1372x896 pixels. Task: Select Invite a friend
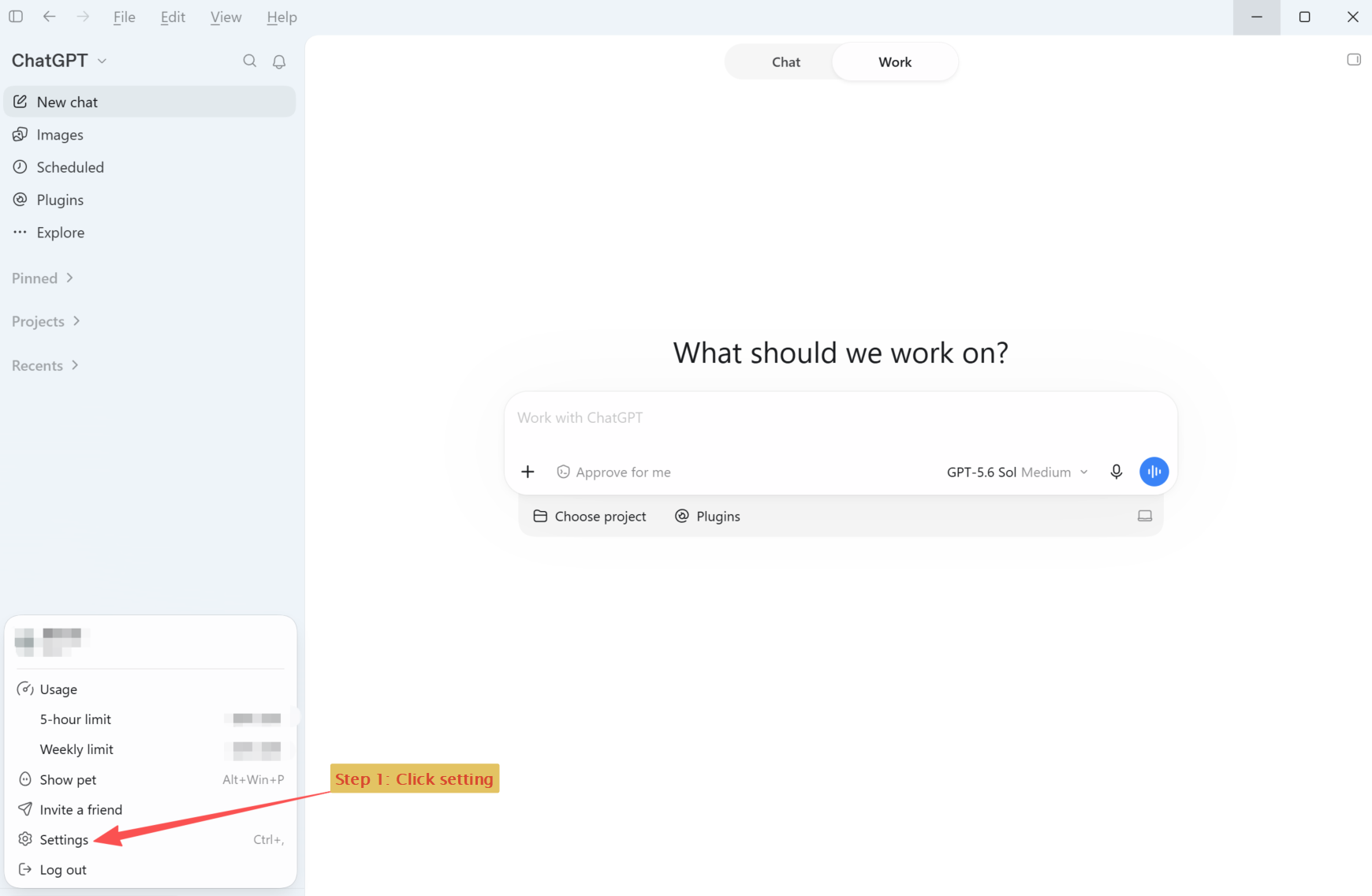150,809
